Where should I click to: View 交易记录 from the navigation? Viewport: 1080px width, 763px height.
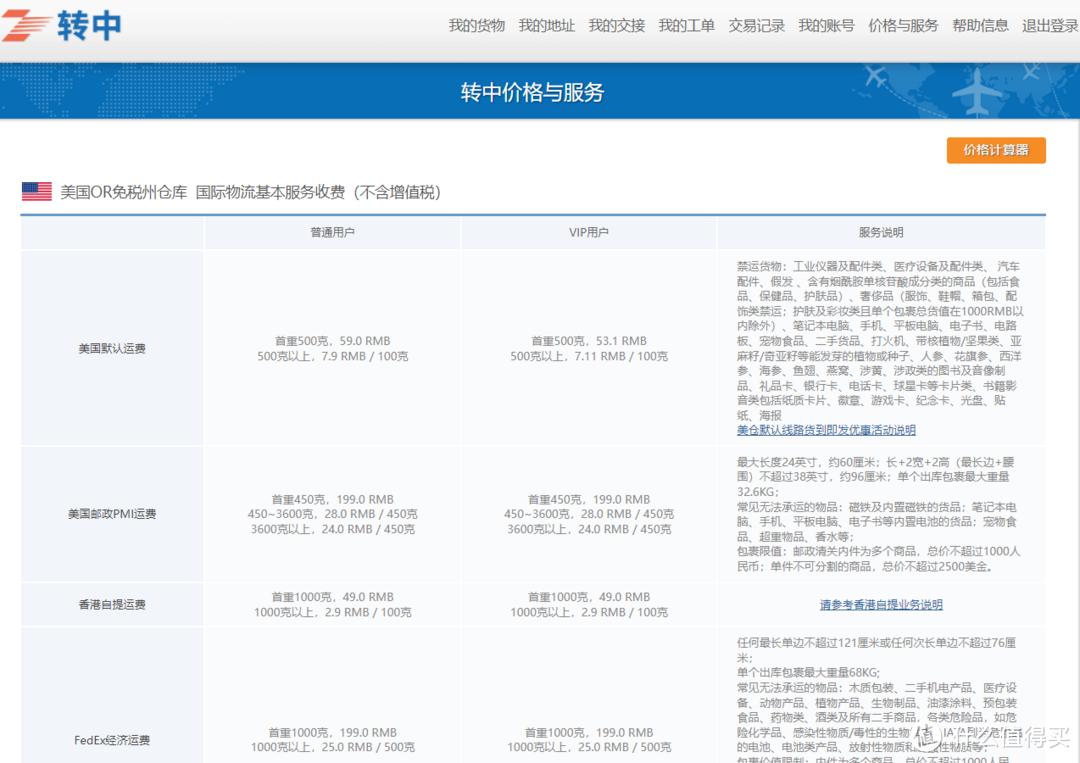(x=755, y=27)
